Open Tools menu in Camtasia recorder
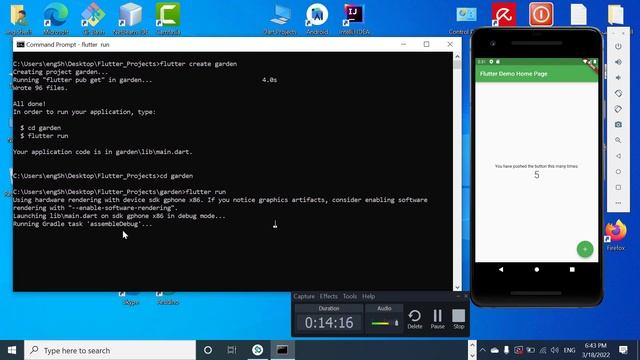Viewport: 640px width, 360px height. click(350, 296)
